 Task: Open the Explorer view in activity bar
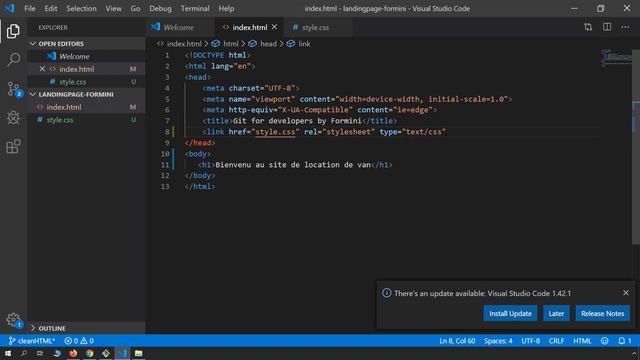click(13, 31)
